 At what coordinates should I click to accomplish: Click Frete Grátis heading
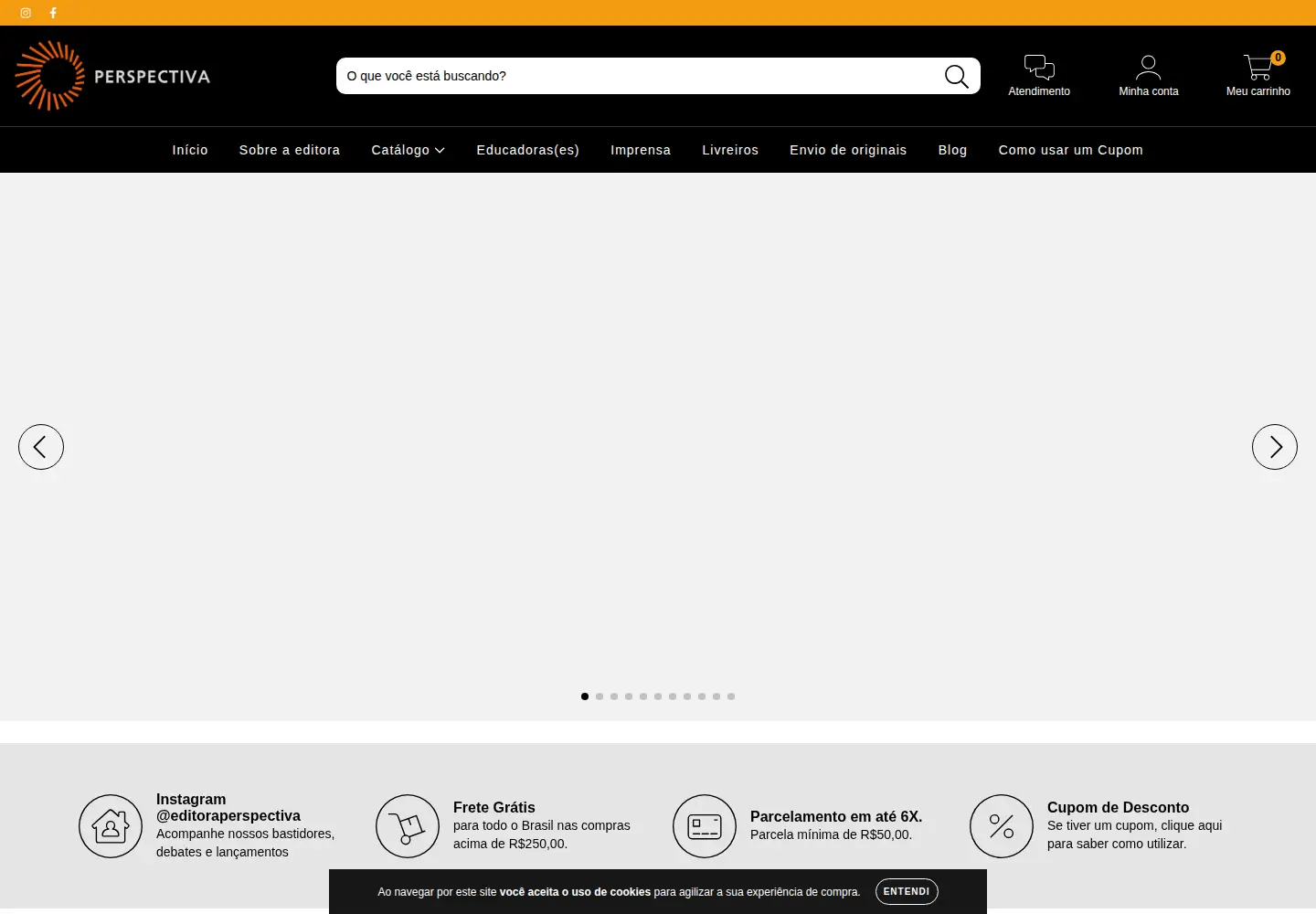click(494, 808)
